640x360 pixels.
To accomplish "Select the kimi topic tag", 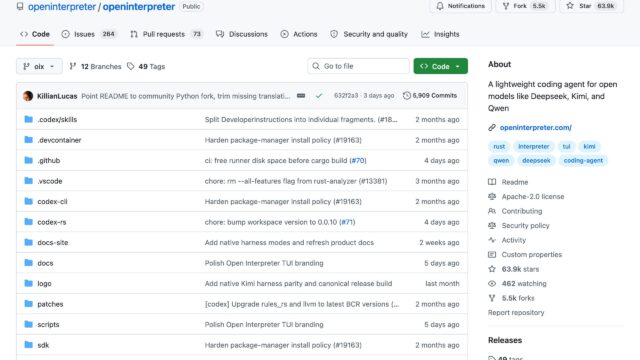I will 589,146.
